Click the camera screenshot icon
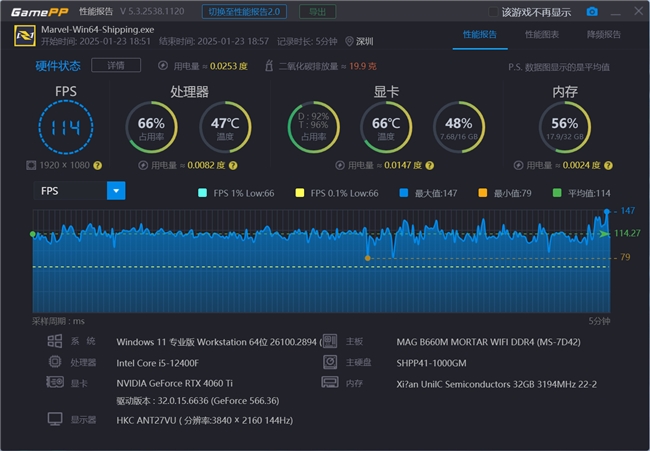Screen dimensions: 650x451 [x=592, y=12]
